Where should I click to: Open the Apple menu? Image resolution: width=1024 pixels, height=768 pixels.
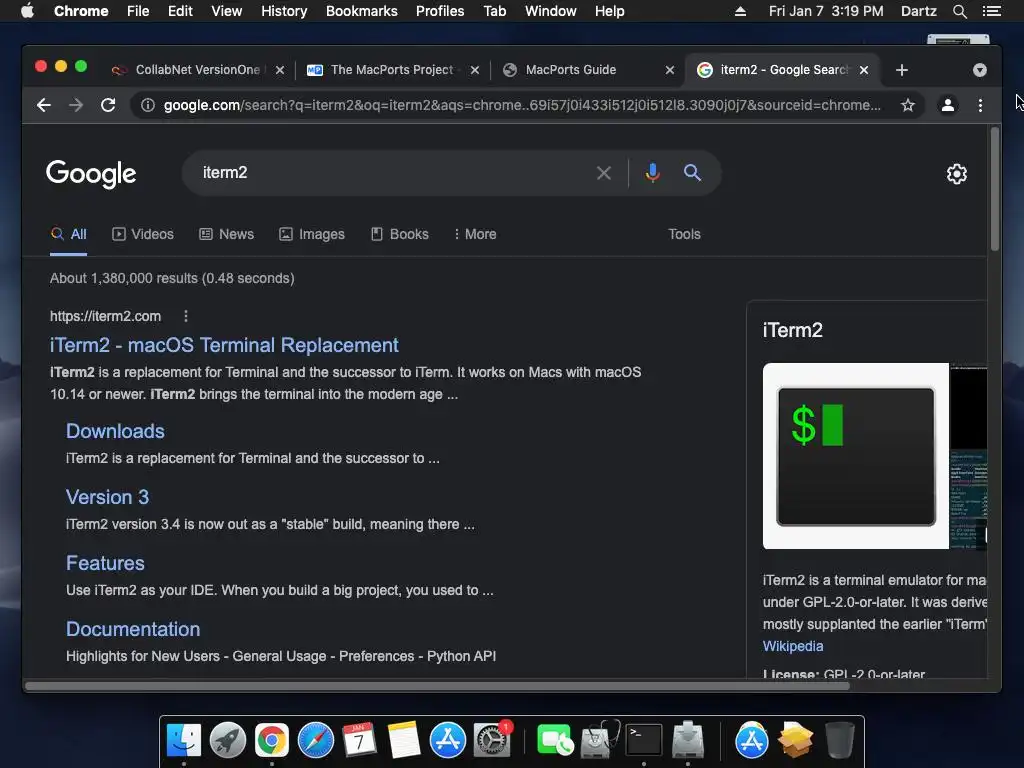[27, 11]
